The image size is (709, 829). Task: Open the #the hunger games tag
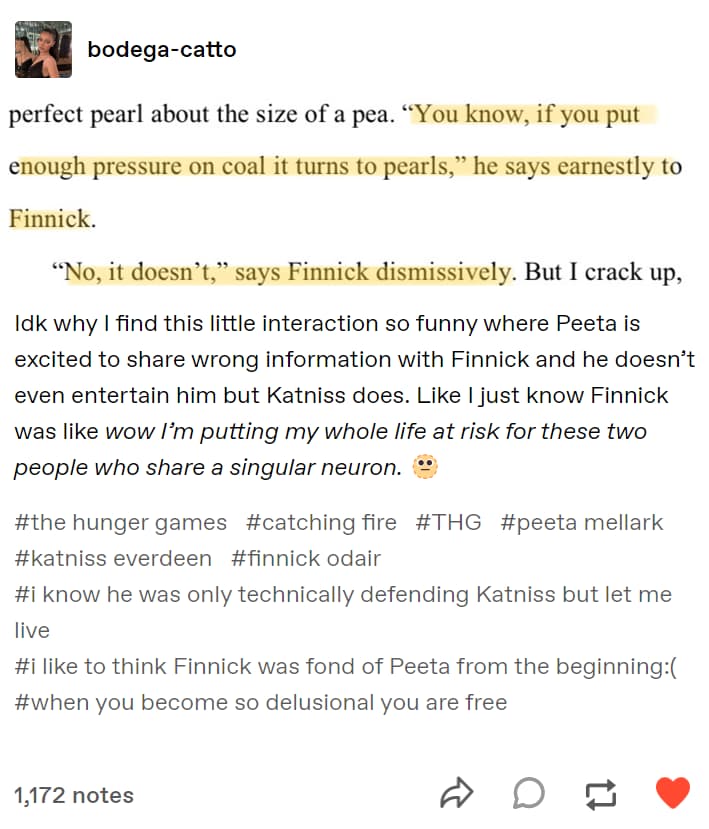click(x=121, y=522)
